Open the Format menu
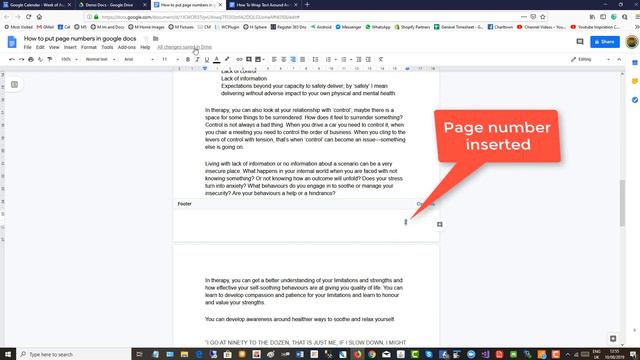 [x=89, y=47]
